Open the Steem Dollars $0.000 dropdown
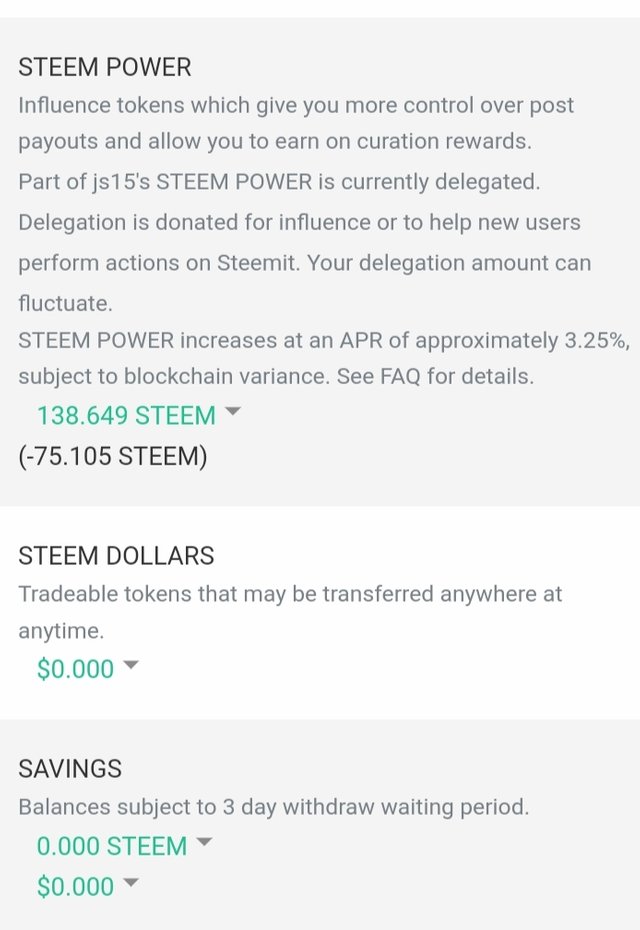 (x=76, y=669)
